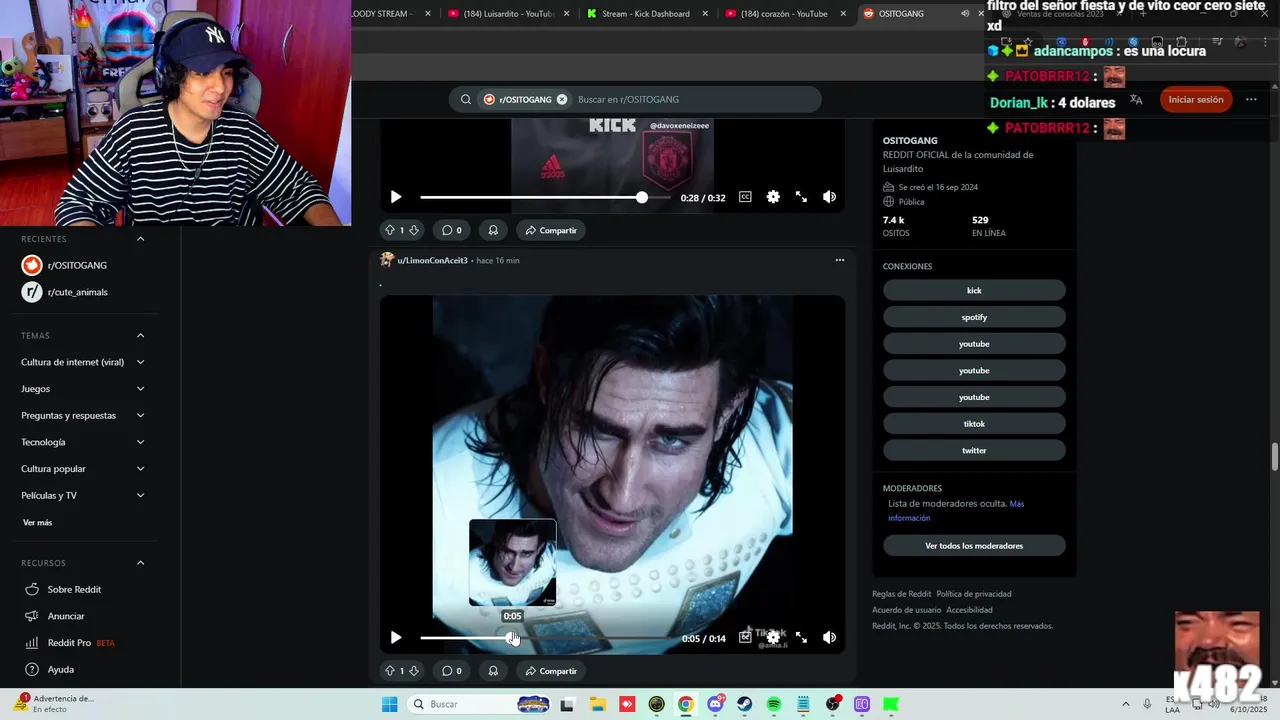The width and height of the screenshot is (1280, 720).
Task: Click the Iniciar sesión button
Action: [1195, 99]
